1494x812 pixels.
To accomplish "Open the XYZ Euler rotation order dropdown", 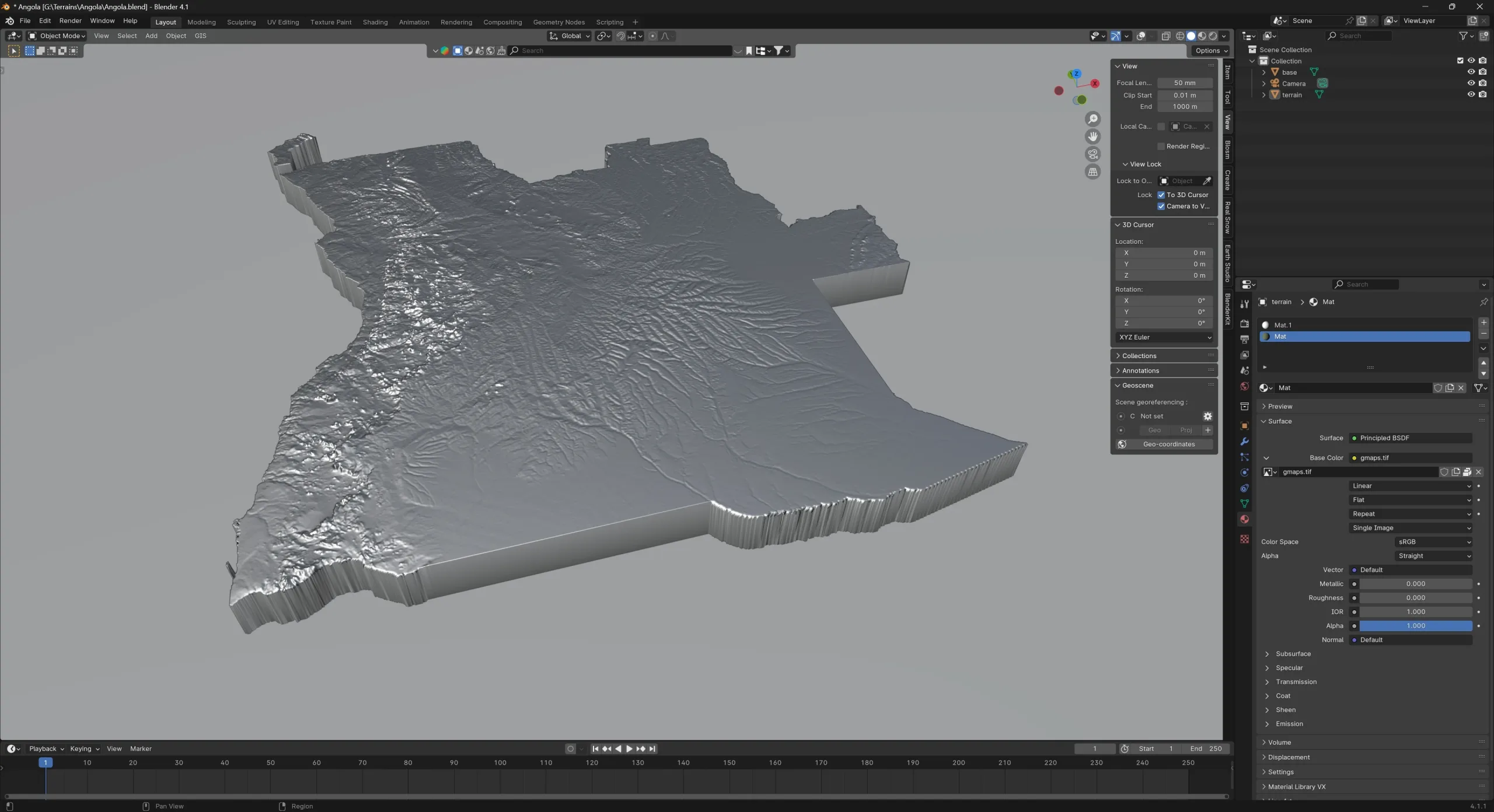I will click(1163, 337).
